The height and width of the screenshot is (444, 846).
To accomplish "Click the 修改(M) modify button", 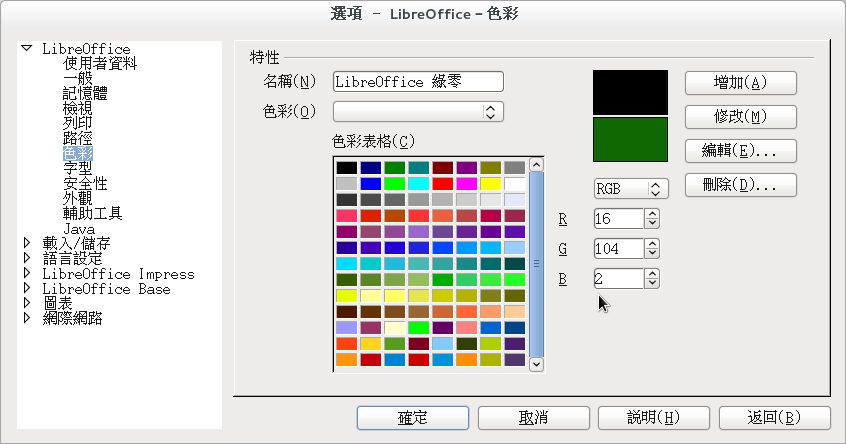I will [741, 117].
